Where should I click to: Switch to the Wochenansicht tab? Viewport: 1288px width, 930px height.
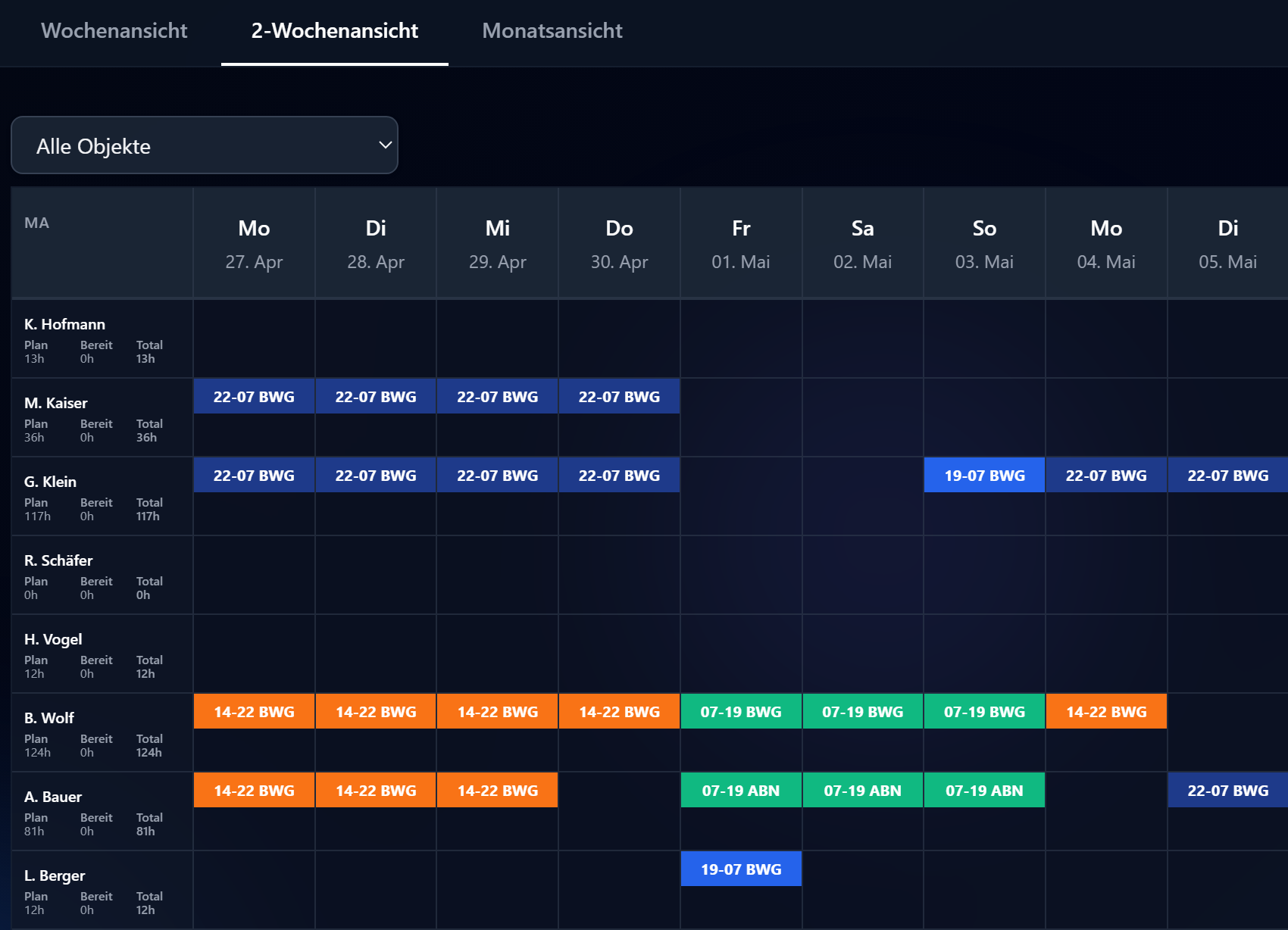tap(114, 31)
